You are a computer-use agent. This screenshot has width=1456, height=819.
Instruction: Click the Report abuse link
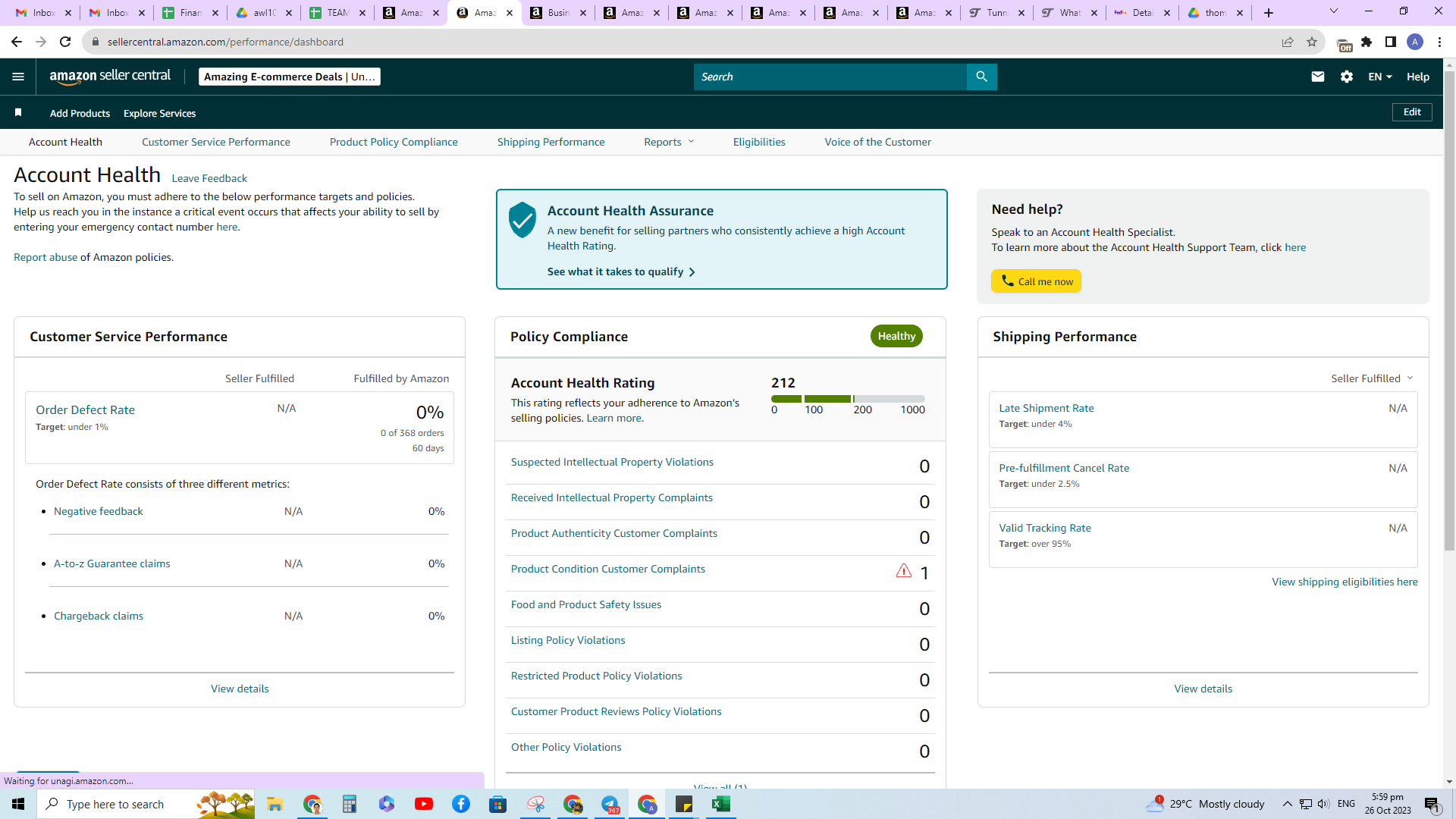45,257
